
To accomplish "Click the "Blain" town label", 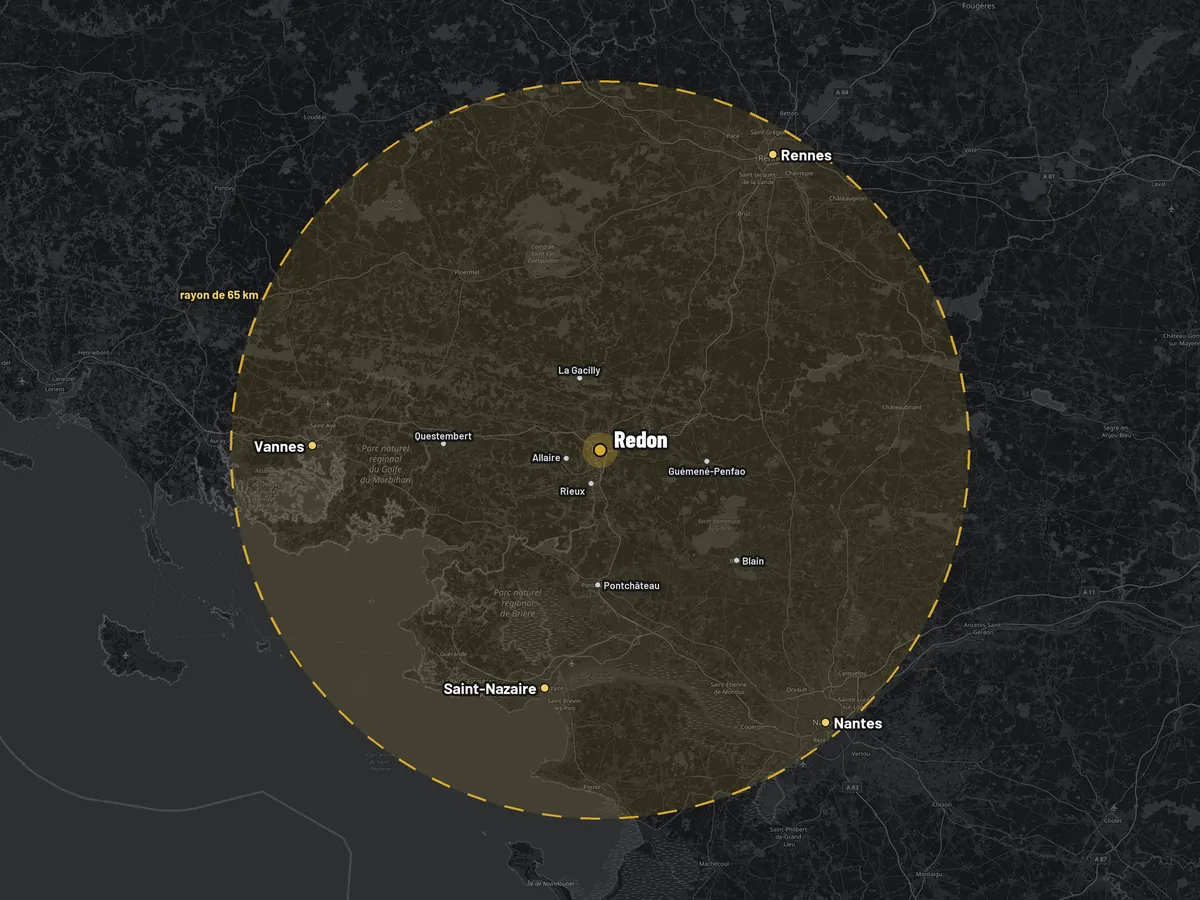I will click(x=753, y=561).
